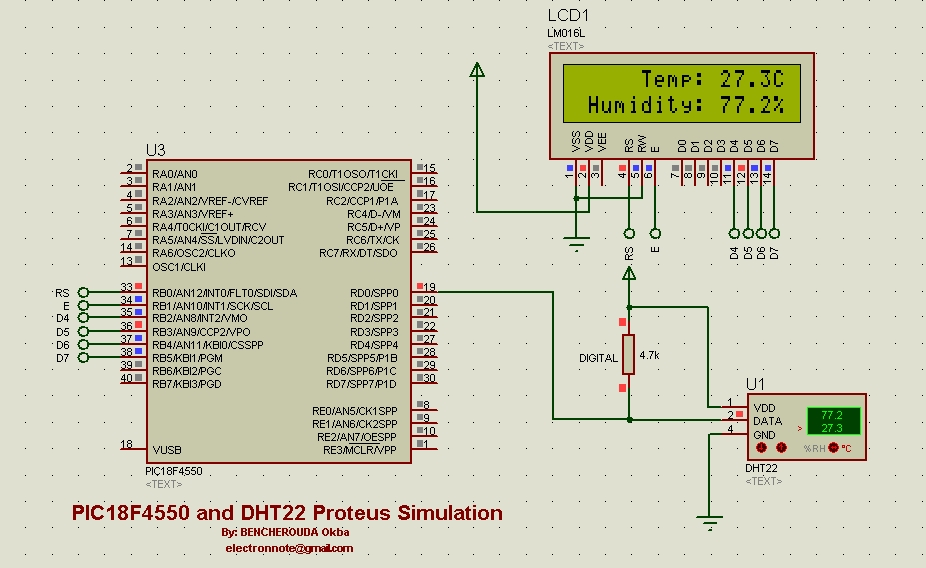Click the U1 reference label
The height and width of the screenshot is (568, 926).
pos(755,384)
